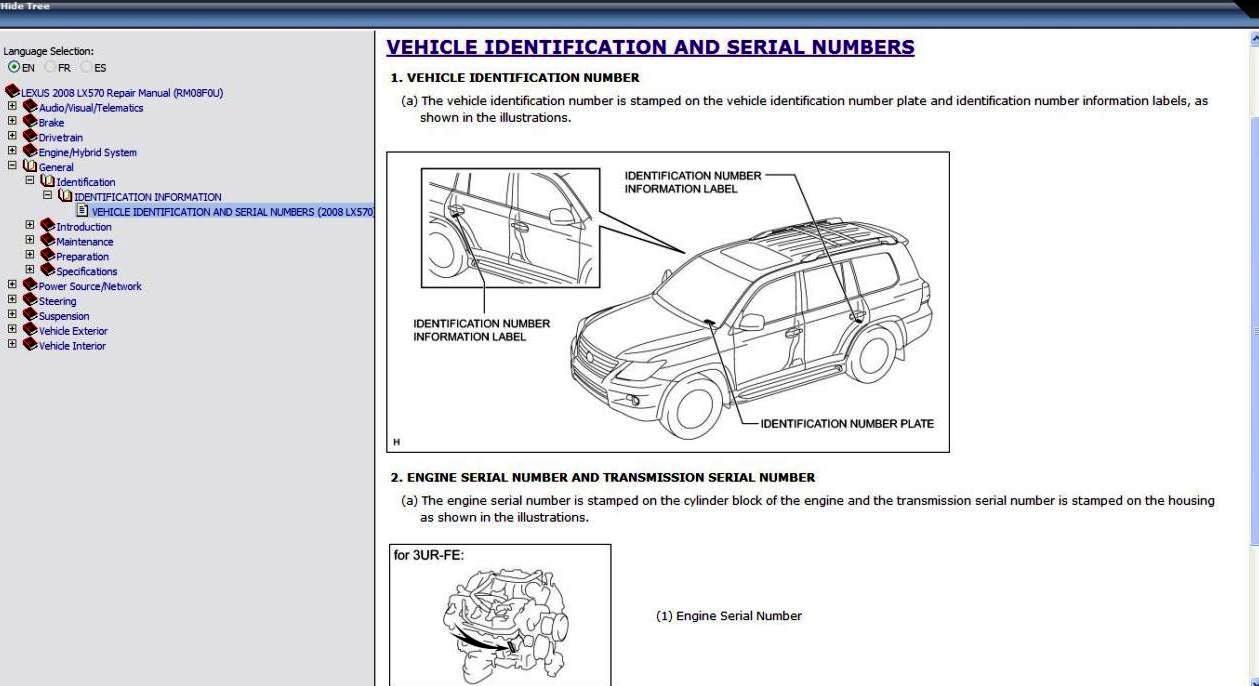Select the ES language radio button
The width and height of the screenshot is (1259, 686).
[x=87, y=68]
